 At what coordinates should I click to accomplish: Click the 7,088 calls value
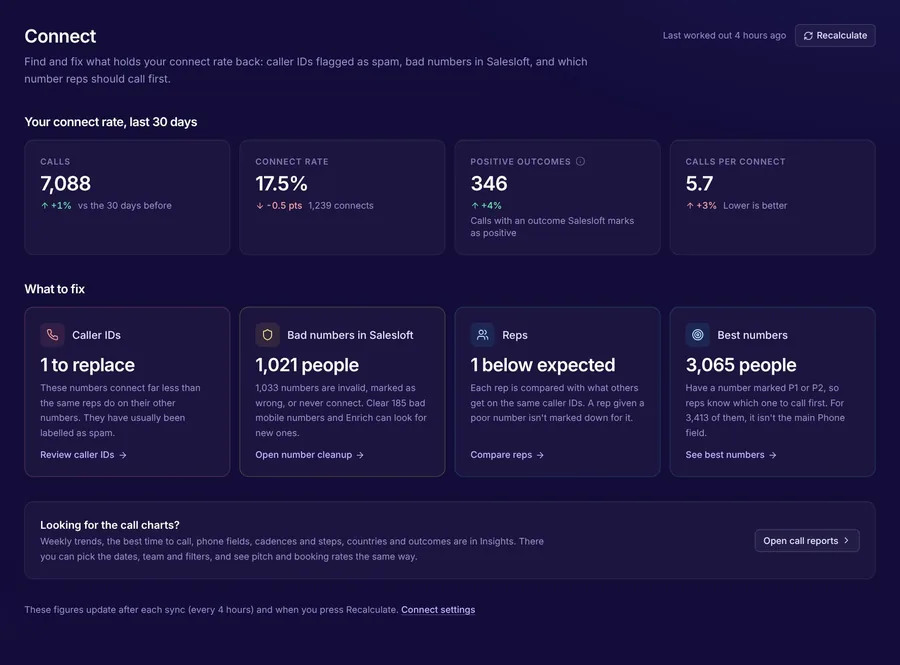pyautogui.click(x=65, y=184)
